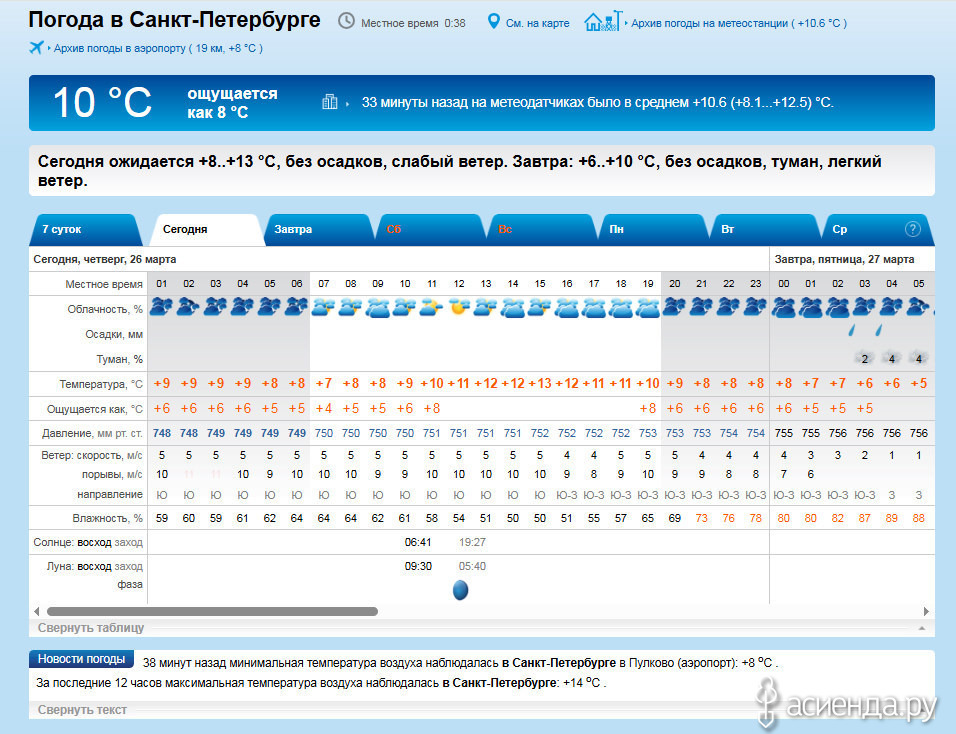Switch to the 7 суток tab
This screenshot has width=956, height=734.
coord(62,229)
